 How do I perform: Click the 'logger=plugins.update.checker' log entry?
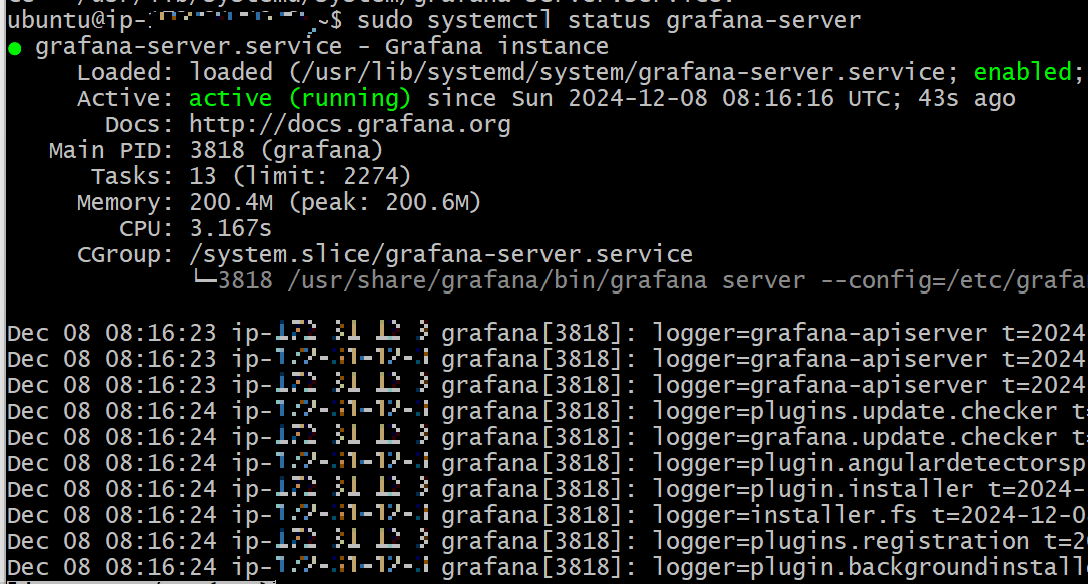[x=855, y=411]
